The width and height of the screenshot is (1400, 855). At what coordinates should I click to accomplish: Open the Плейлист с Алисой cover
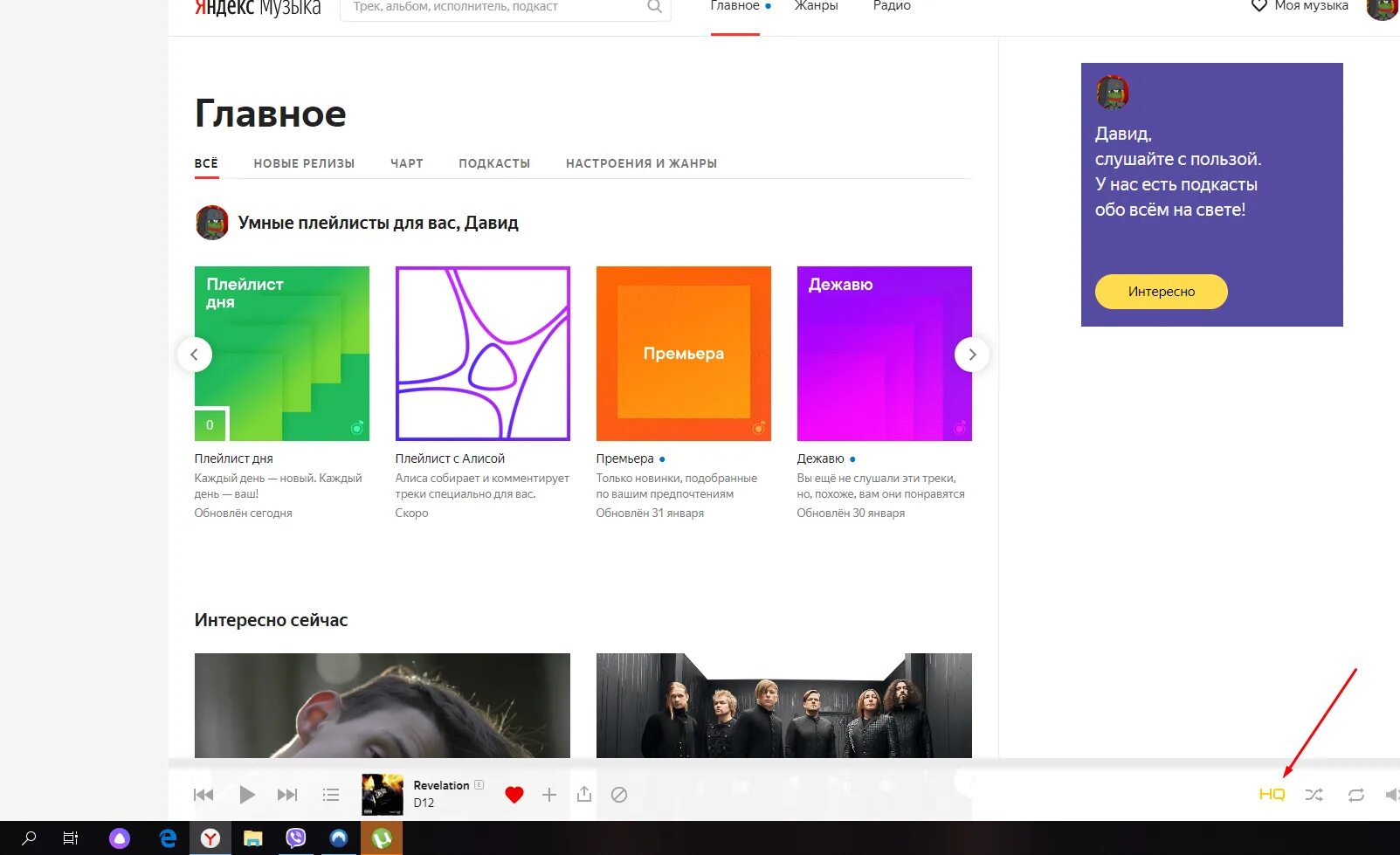click(x=483, y=354)
